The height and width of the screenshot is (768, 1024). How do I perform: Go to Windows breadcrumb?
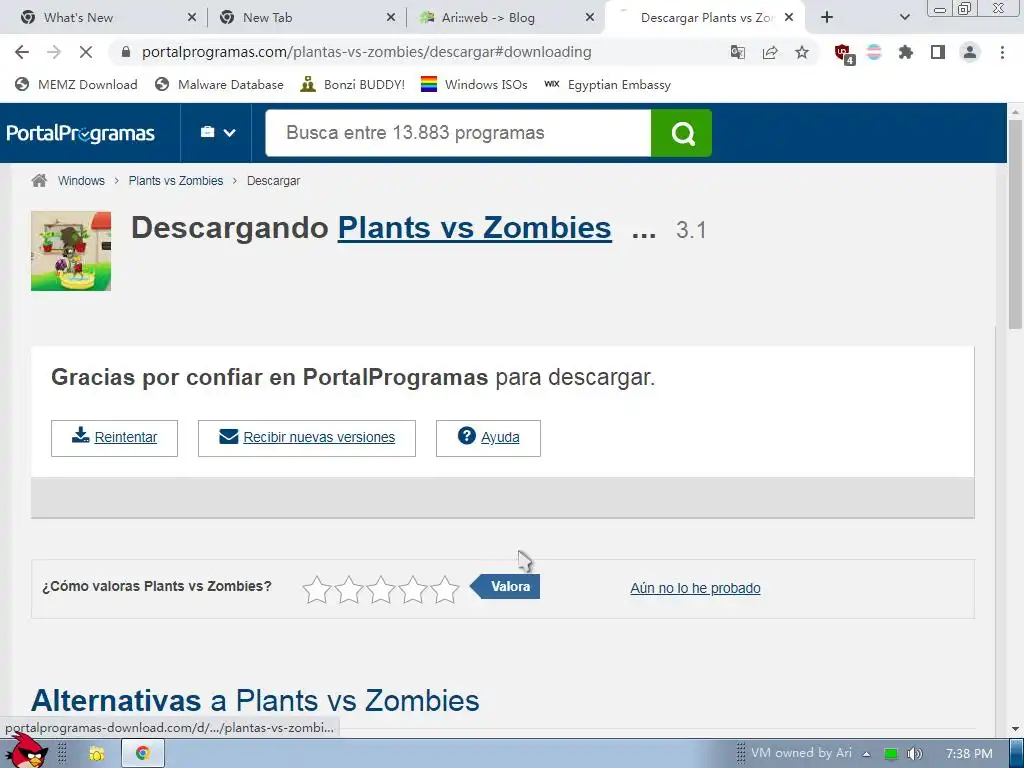click(81, 181)
